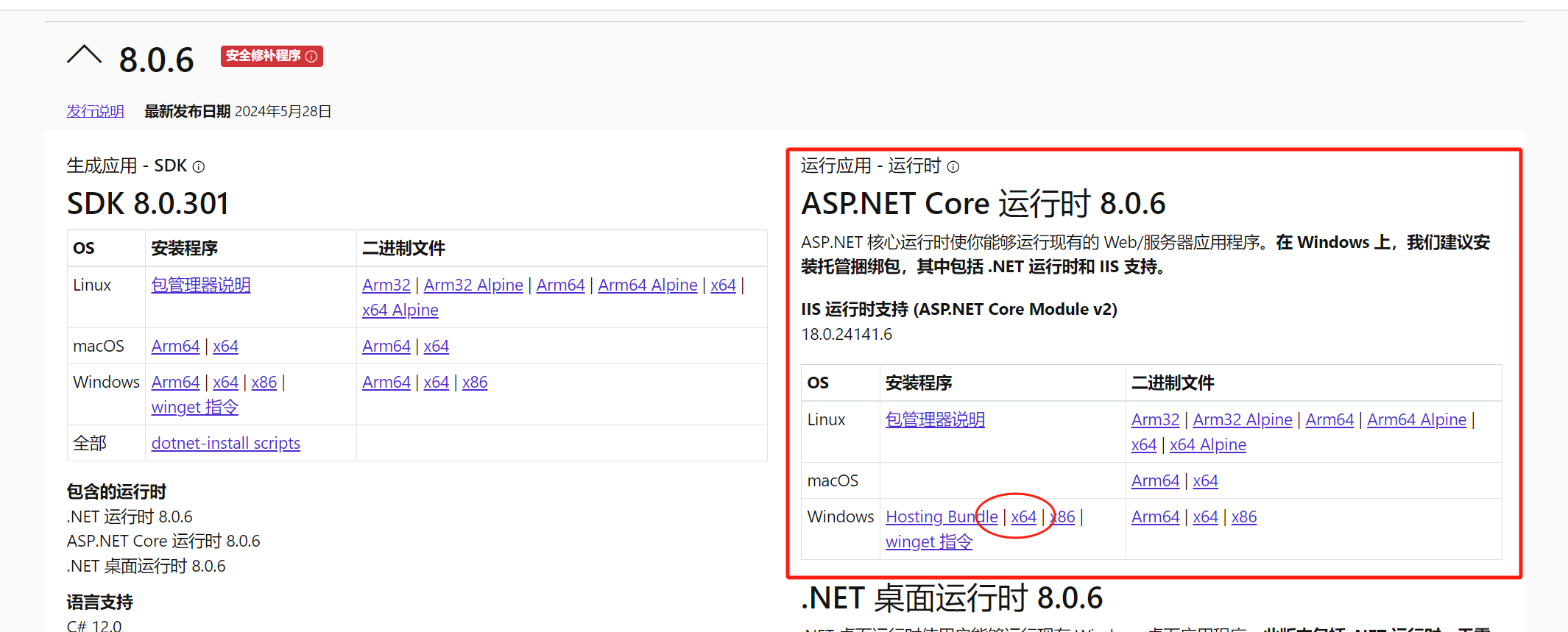Click the 'ASP.NET Core 运行时 8.0.6' included runtime text
Image resolution: width=1568 pixels, height=632 pixels.
pyautogui.click(x=163, y=541)
